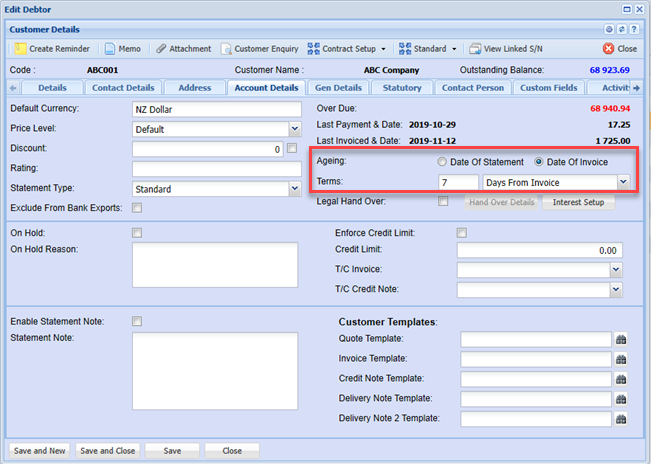Viewport: 651px width, 464px height.
Task: Click the help question mark icon
Action: [634, 30]
